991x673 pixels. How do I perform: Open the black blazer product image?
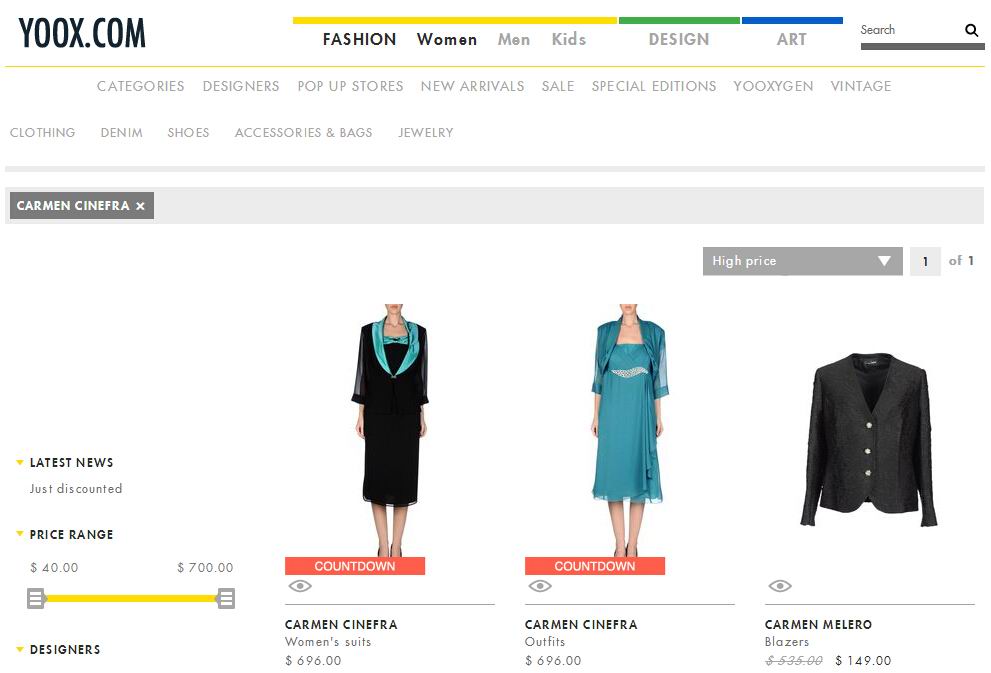tap(868, 439)
